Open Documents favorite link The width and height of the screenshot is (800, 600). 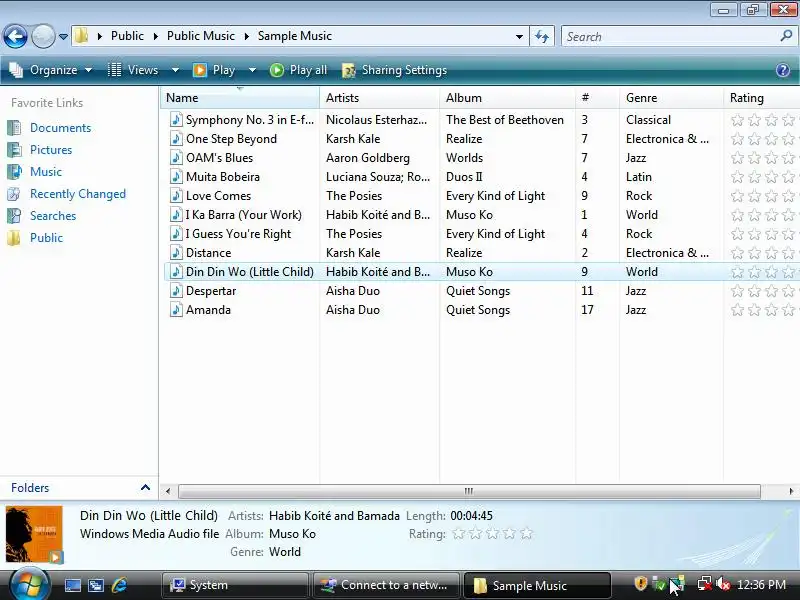coord(60,128)
